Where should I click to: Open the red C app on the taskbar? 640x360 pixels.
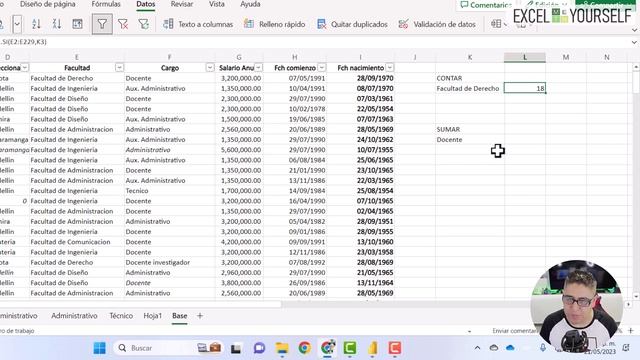(395, 348)
